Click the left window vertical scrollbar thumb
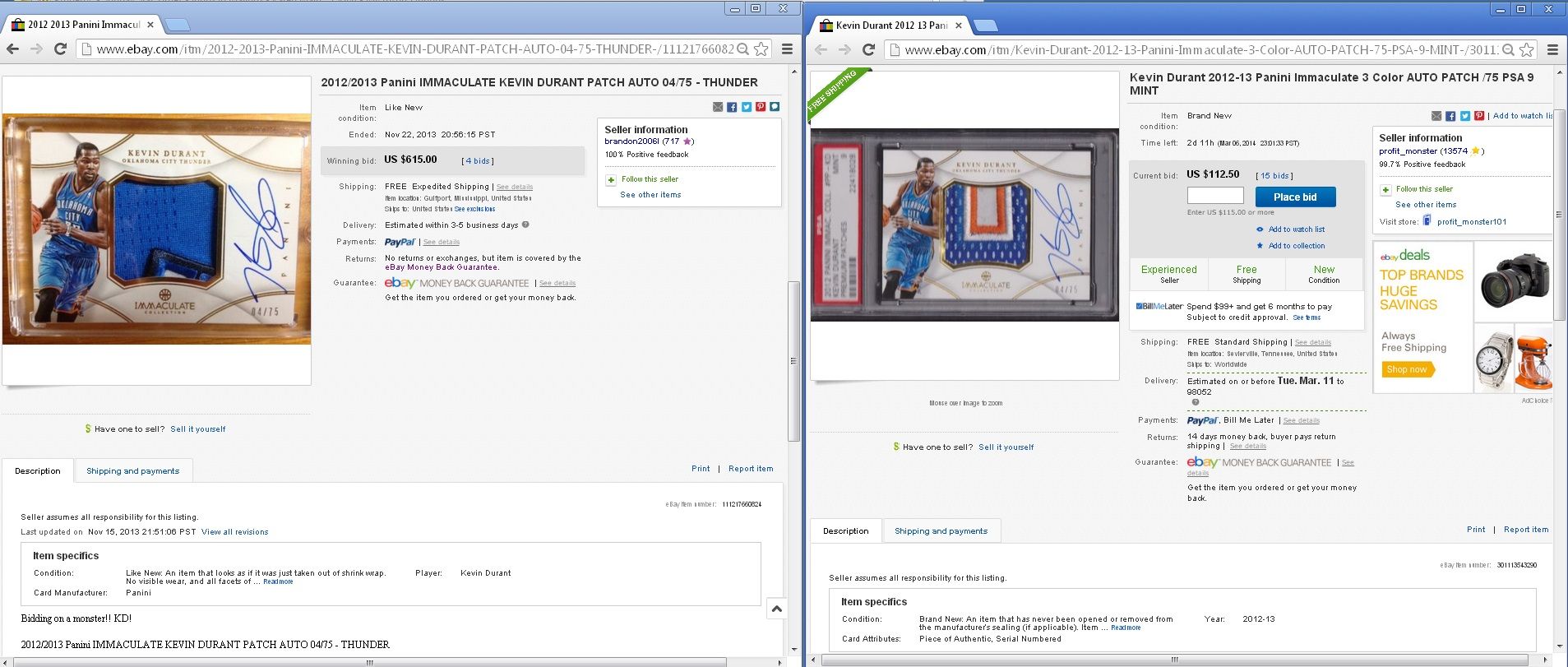This screenshot has width=1568, height=667. (x=793, y=361)
